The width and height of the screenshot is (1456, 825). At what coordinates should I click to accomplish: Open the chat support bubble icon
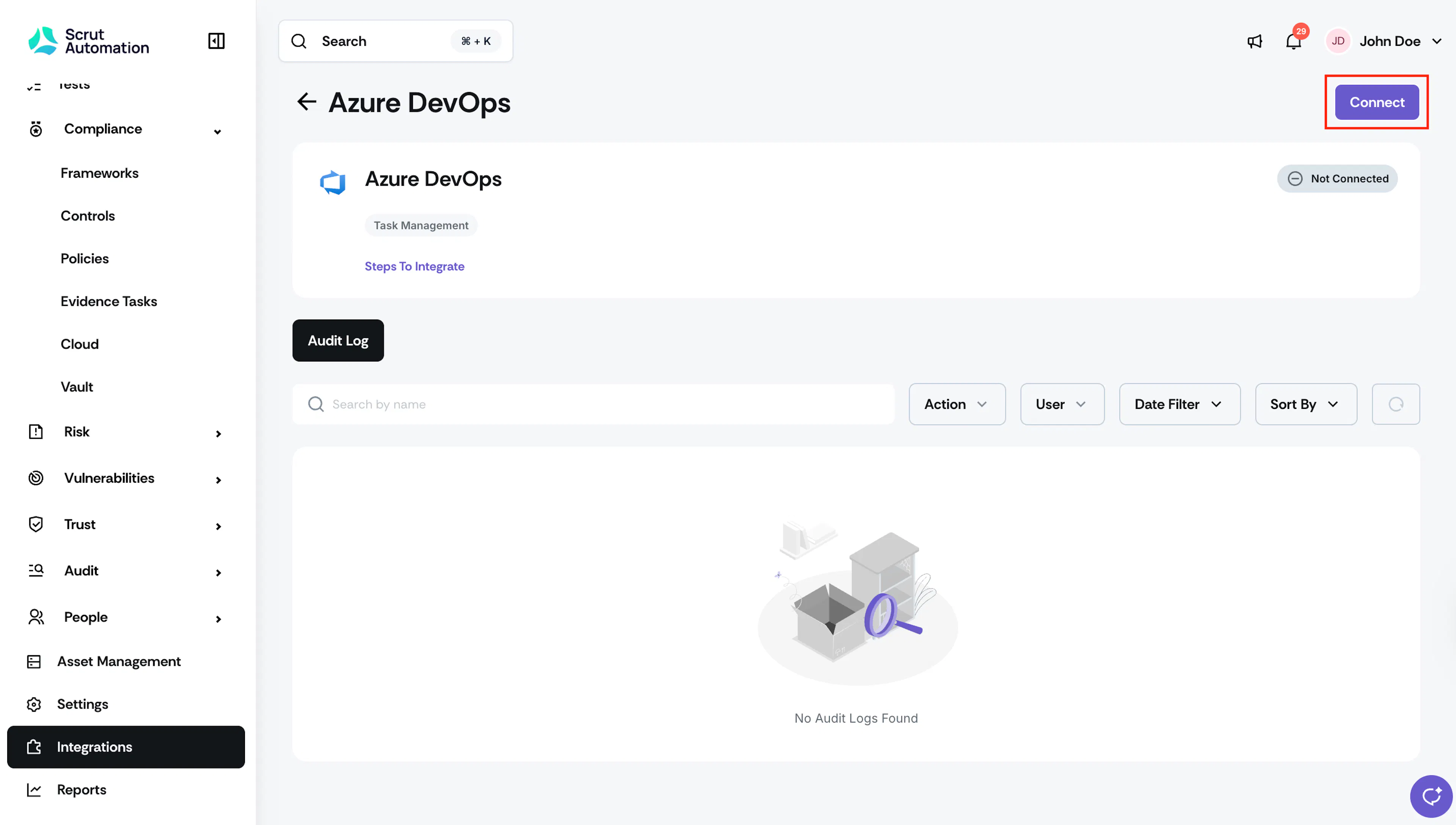click(x=1431, y=796)
